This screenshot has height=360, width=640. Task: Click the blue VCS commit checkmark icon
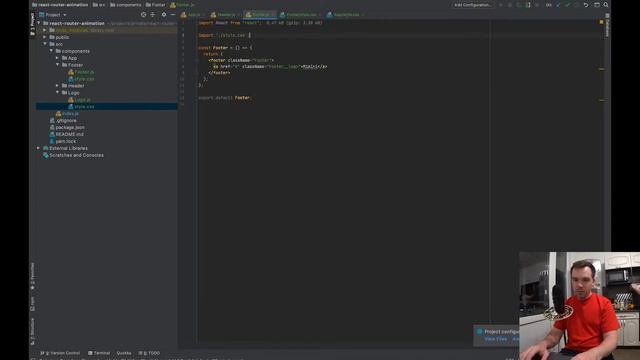coord(558,5)
